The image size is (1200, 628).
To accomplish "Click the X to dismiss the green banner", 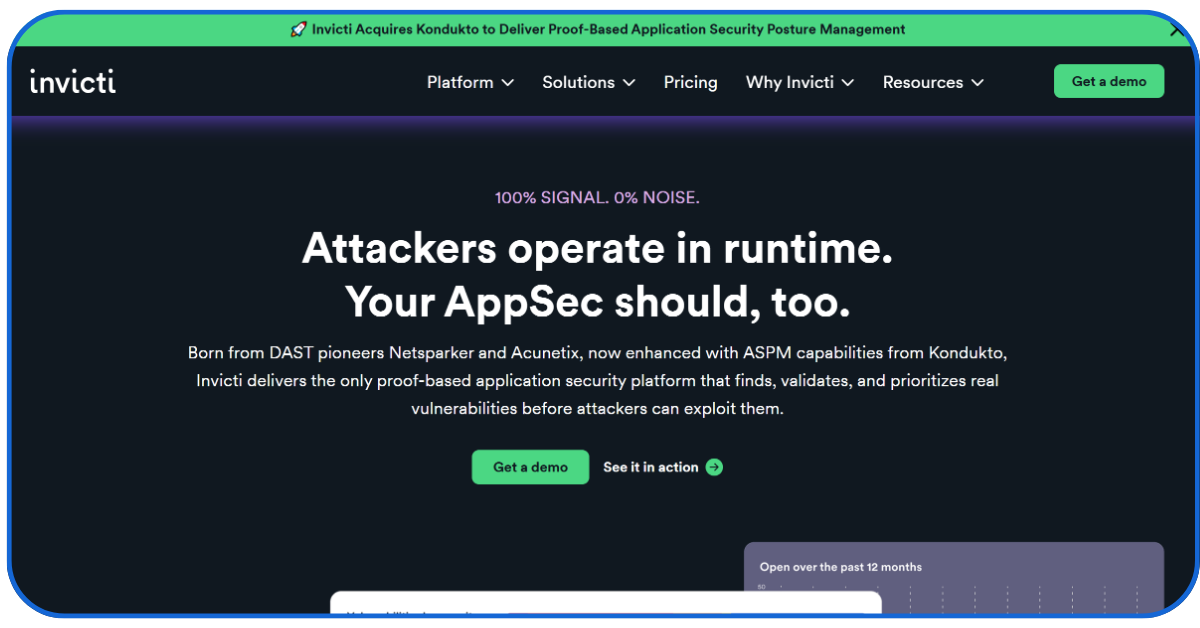I will 1177,29.
